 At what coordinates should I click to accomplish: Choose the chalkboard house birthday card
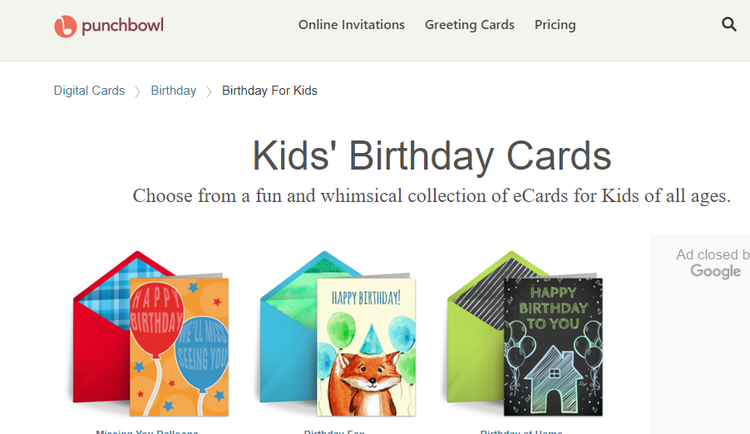coord(553,346)
